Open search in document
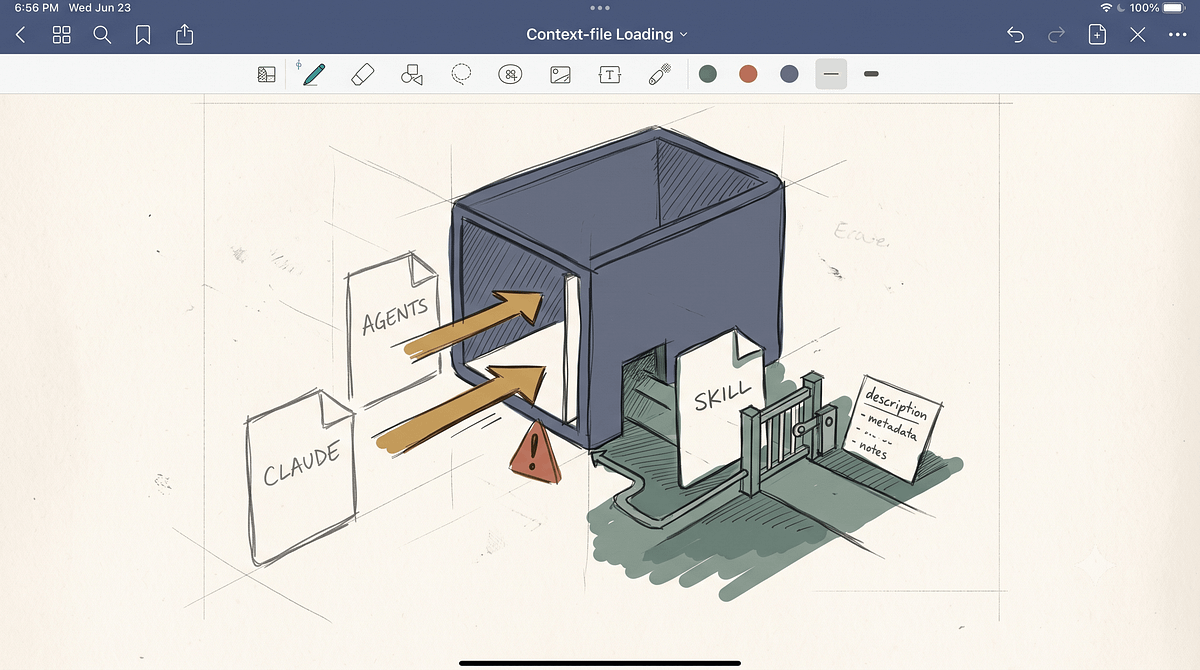 click(102, 35)
